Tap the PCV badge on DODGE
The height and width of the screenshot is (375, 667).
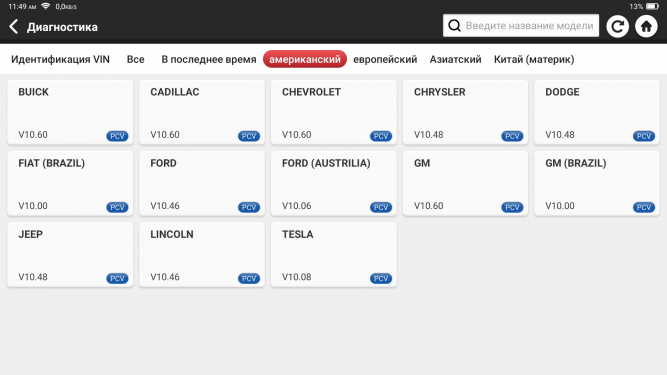pos(644,136)
